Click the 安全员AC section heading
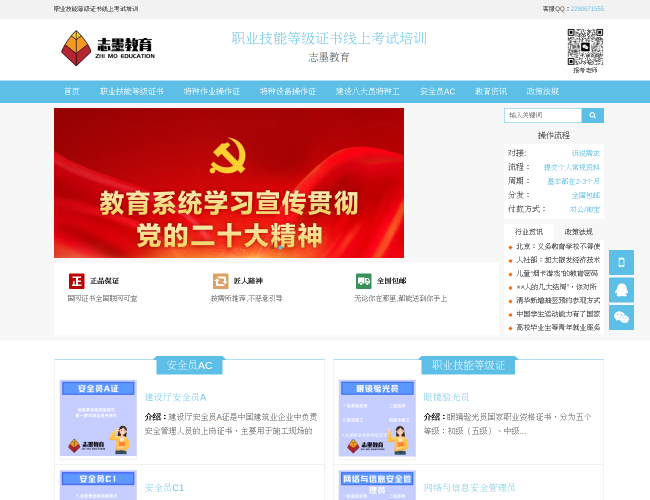 (189, 365)
